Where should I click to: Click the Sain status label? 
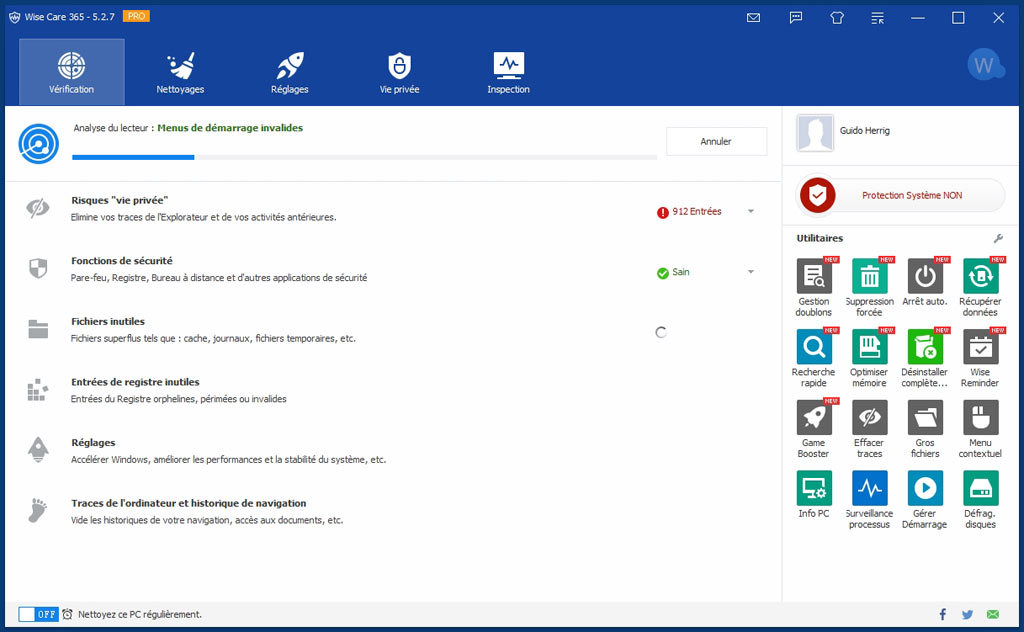click(x=681, y=272)
